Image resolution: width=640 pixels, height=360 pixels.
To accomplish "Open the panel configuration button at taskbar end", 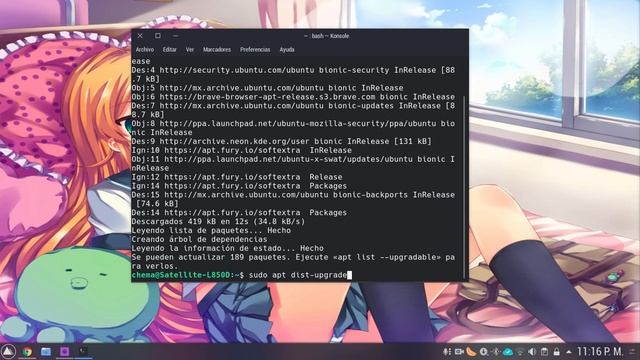I will pyautogui.click(x=632, y=351).
